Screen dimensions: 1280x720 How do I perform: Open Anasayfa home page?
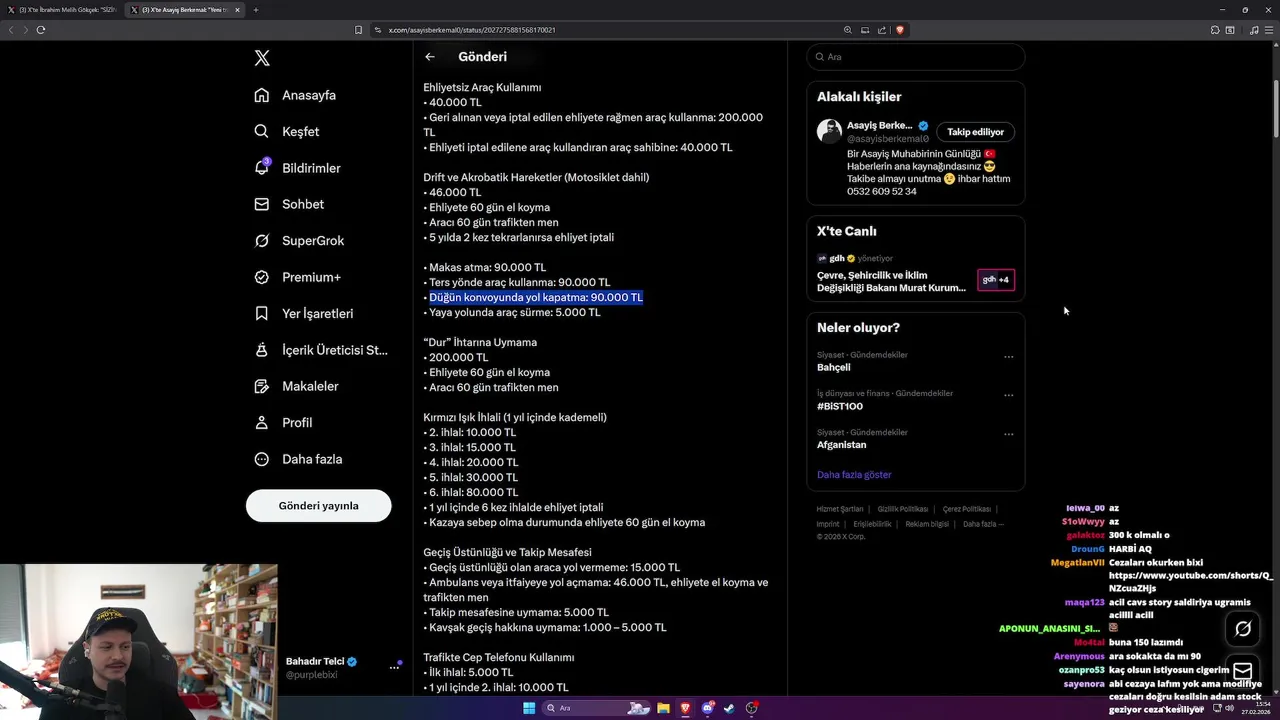tap(295, 95)
